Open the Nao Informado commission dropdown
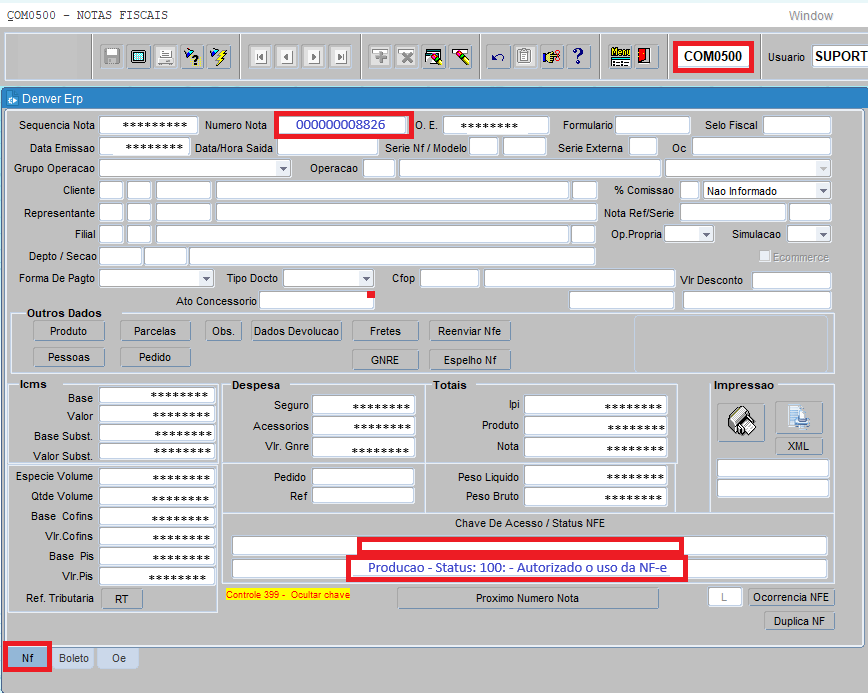The image size is (868, 693). click(x=823, y=191)
